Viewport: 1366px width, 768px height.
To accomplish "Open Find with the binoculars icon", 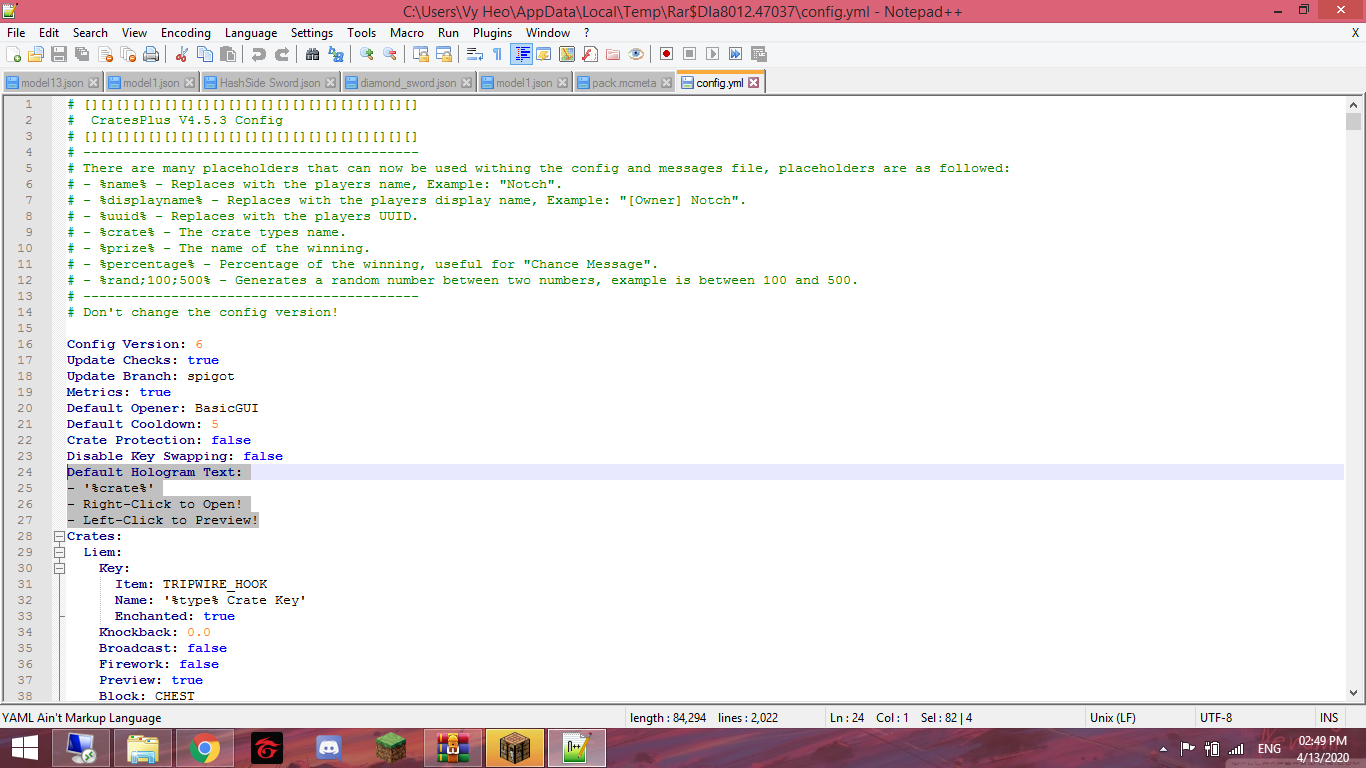I will point(312,54).
